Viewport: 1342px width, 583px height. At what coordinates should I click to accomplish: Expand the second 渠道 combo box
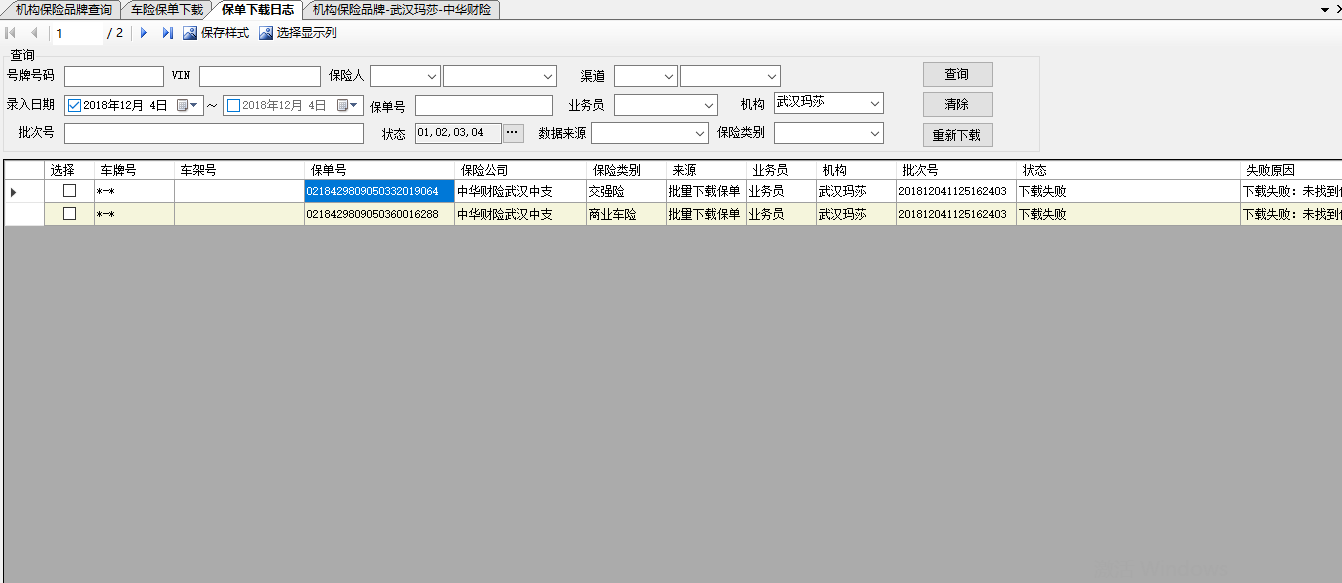772,76
